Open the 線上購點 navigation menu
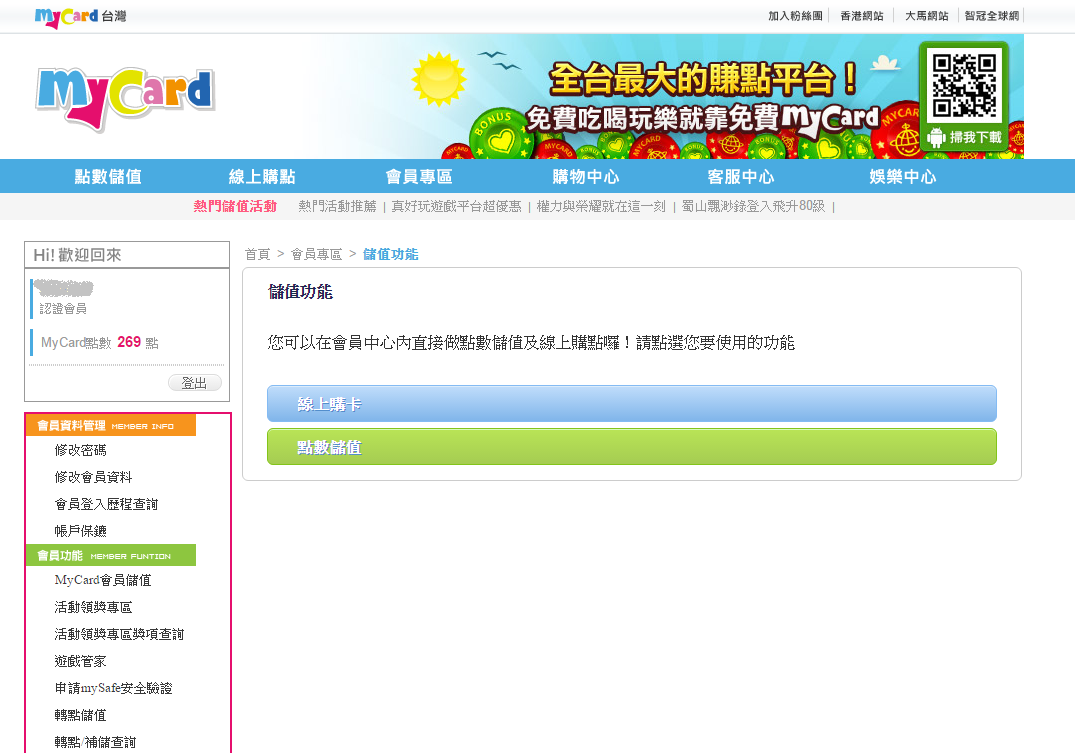1075x753 pixels. click(262, 176)
